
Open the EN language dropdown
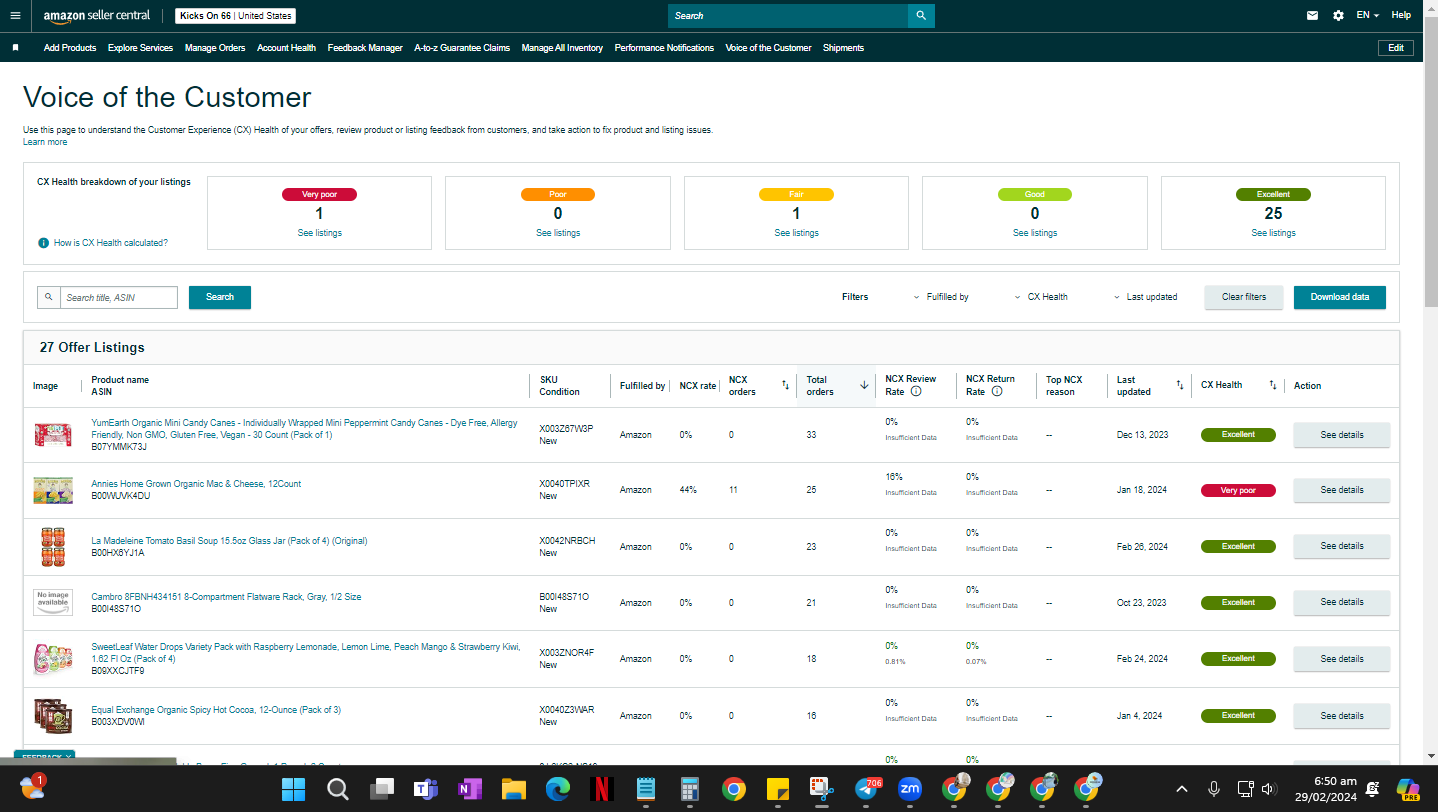pos(1368,15)
